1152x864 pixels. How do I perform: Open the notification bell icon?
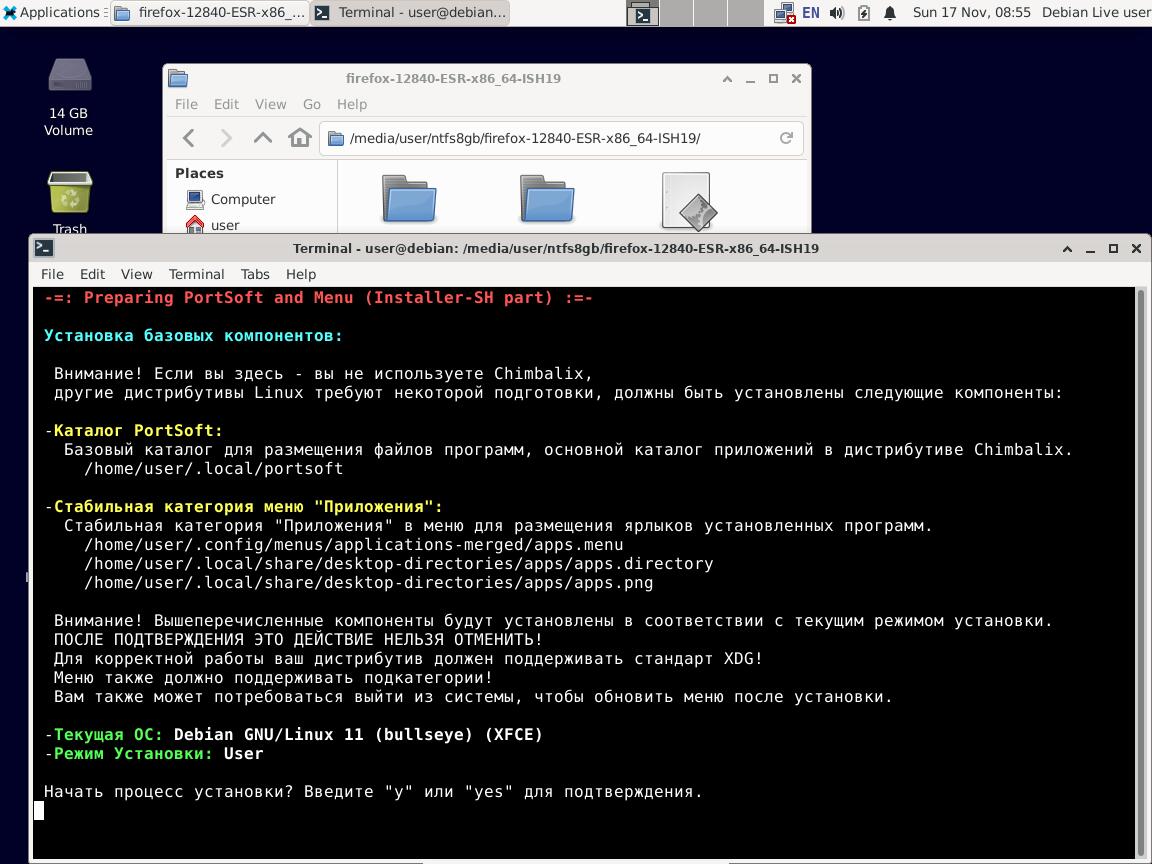tap(890, 12)
